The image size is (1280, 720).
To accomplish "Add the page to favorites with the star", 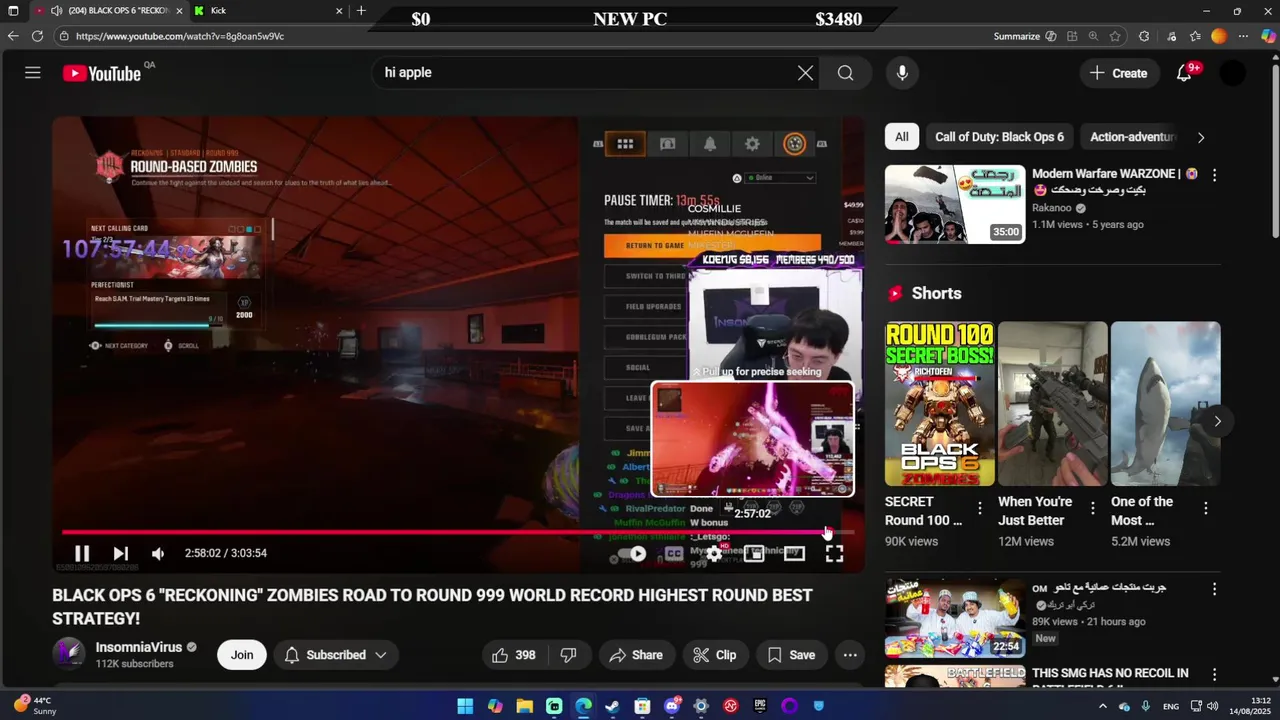I will (1115, 36).
